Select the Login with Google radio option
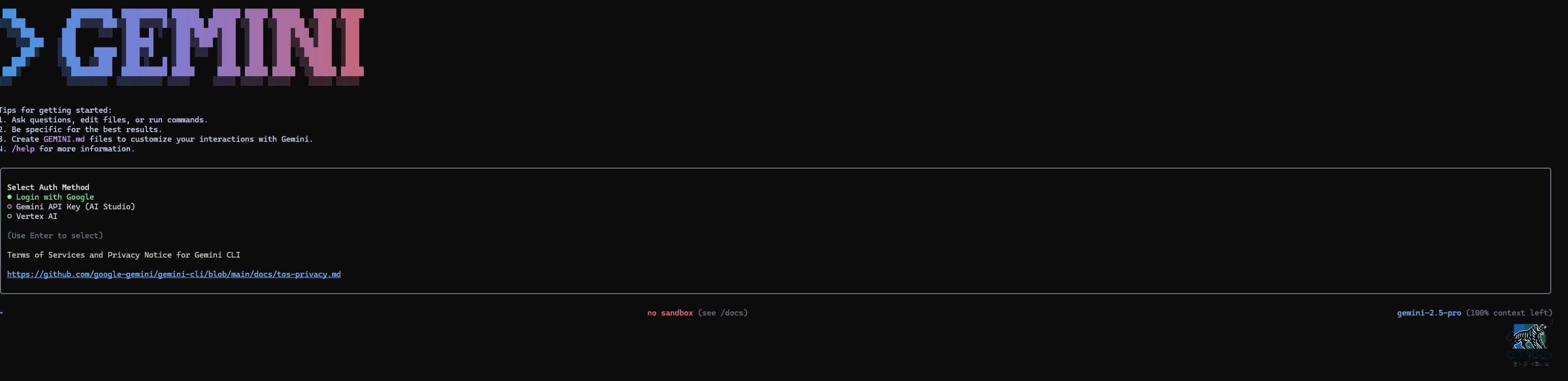Screen dimensions: 1568x381 click(51, 197)
